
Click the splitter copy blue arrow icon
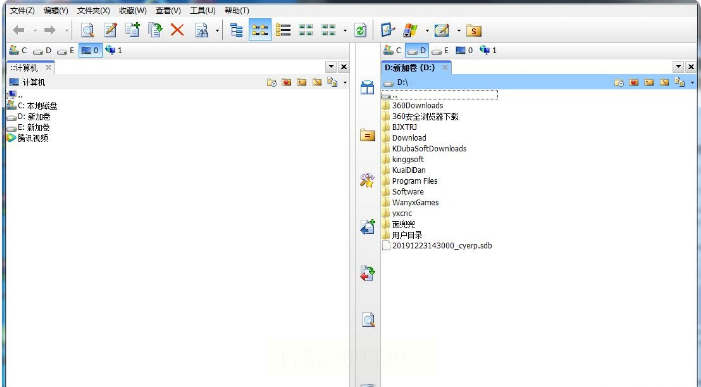[x=367, y=227]
